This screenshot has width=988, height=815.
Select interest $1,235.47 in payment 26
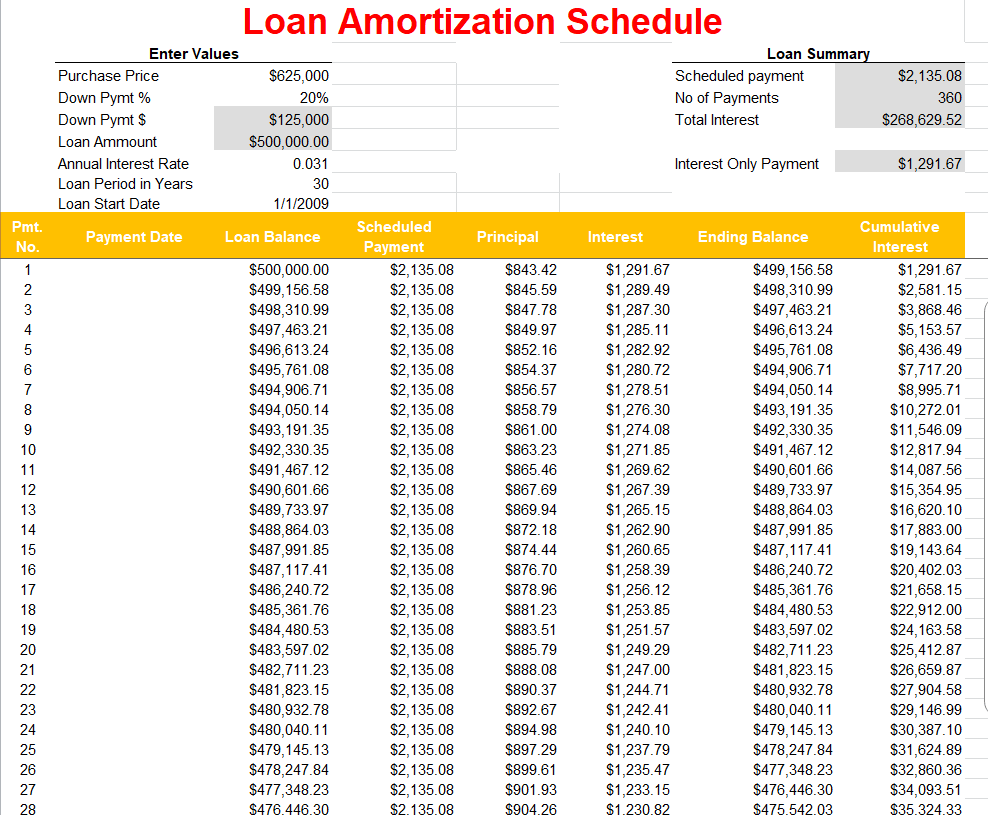638,770
